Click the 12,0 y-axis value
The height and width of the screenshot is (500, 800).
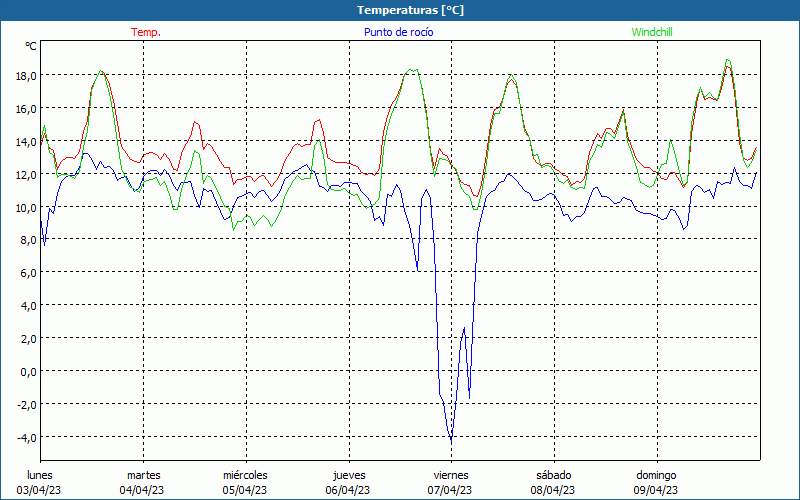coord(27,174)
